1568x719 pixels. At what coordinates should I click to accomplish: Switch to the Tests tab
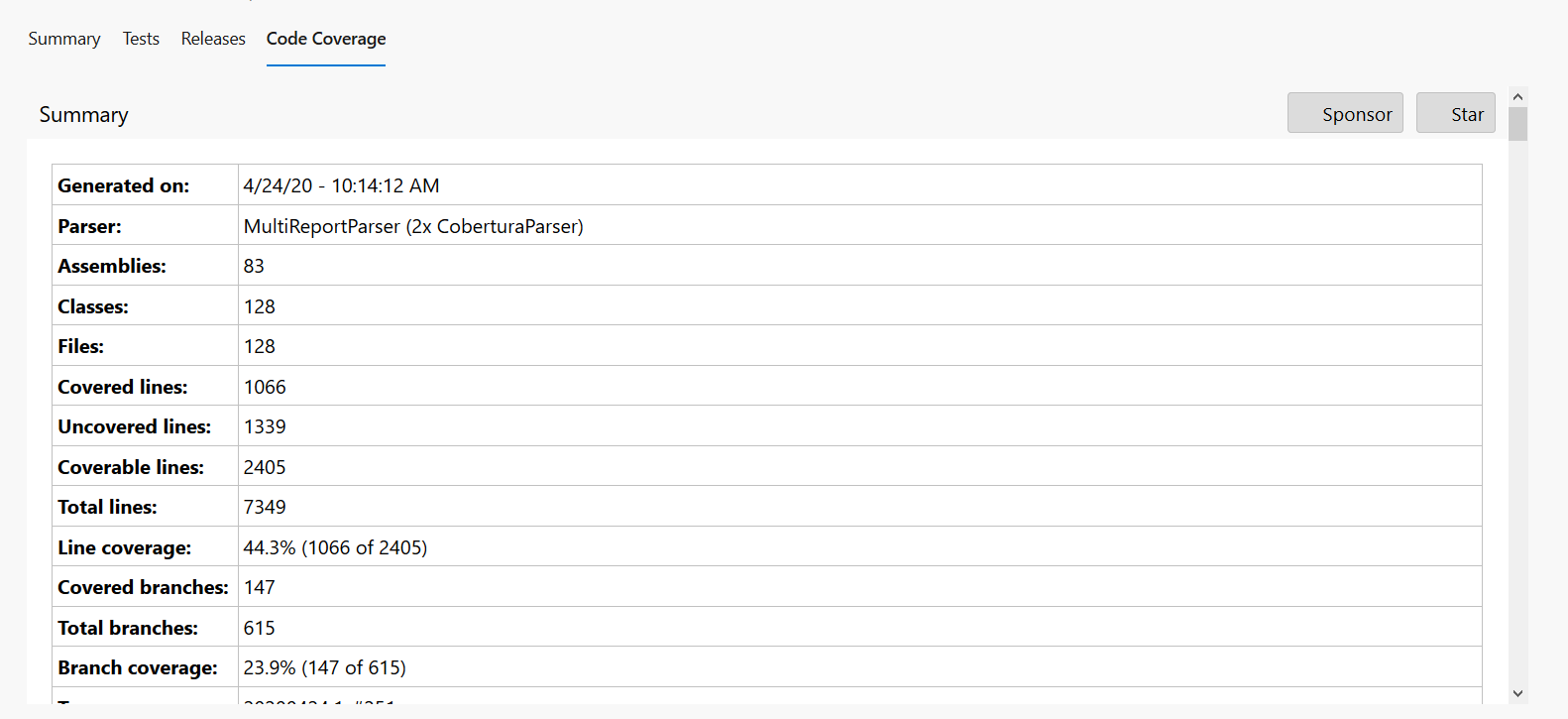pyautogui.click(x=141, y=39)
